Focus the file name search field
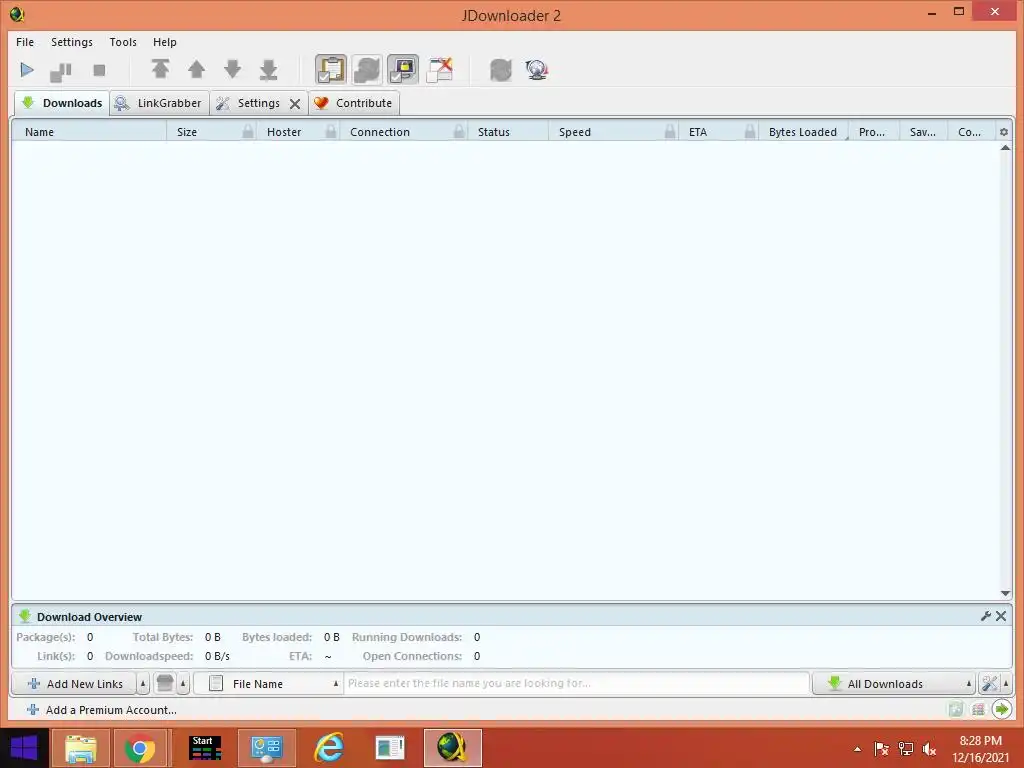The height and width of the screenshot is (768, 1024). pos(577,684)
